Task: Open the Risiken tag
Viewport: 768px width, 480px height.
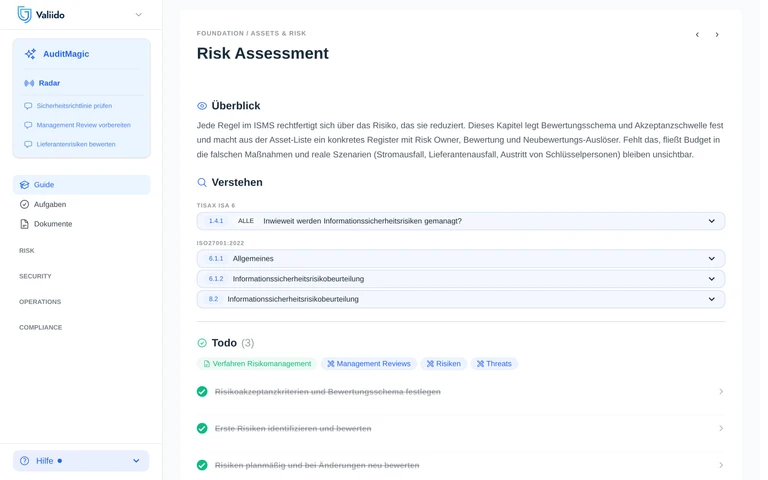Action: pos(444,364)
